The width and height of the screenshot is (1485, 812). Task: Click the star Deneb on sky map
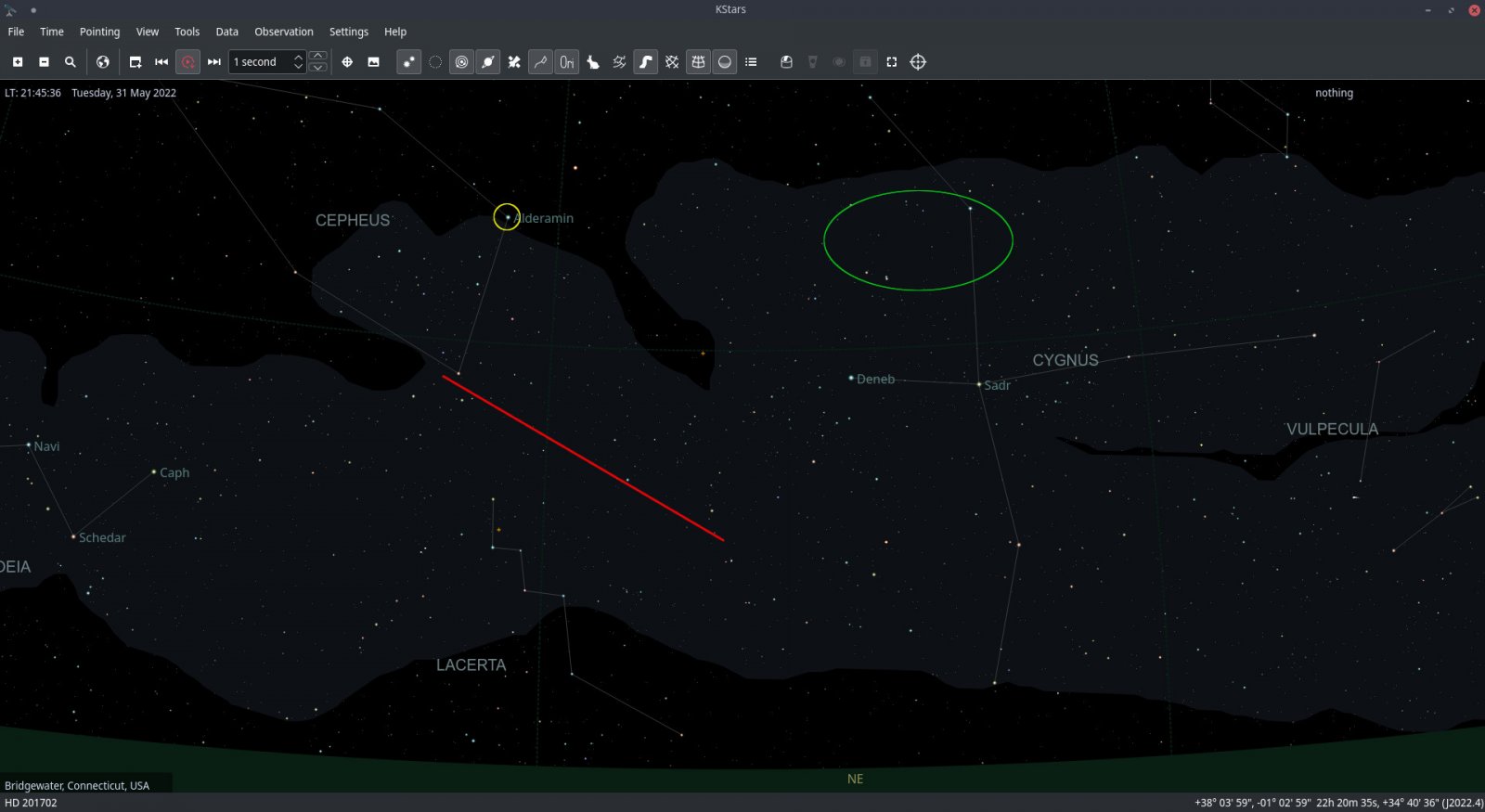[851, 378]
